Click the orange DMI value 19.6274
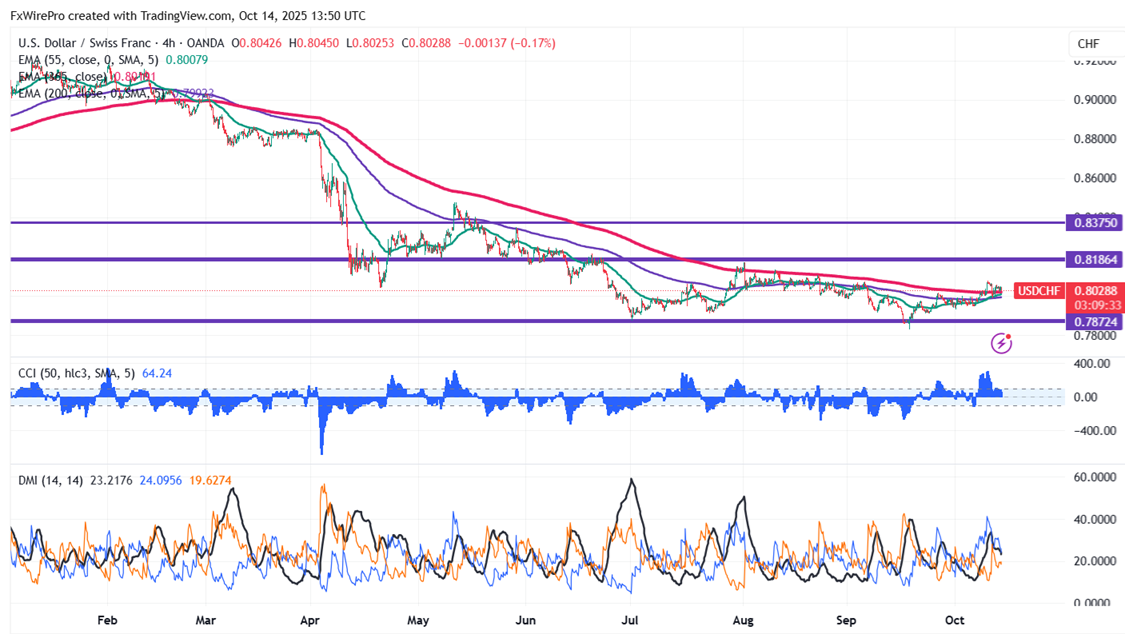The height and width of the screenshot is (634, 1125). [210, 481]
